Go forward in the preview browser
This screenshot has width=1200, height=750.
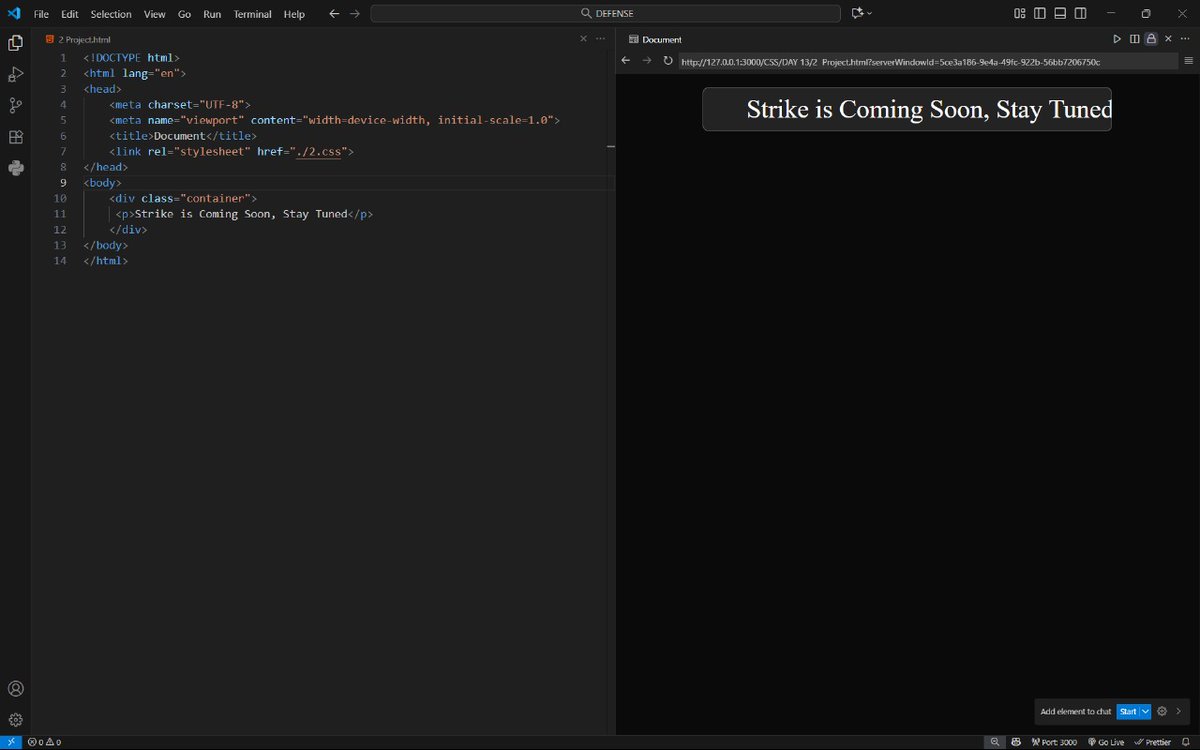(x=647, y=61)
